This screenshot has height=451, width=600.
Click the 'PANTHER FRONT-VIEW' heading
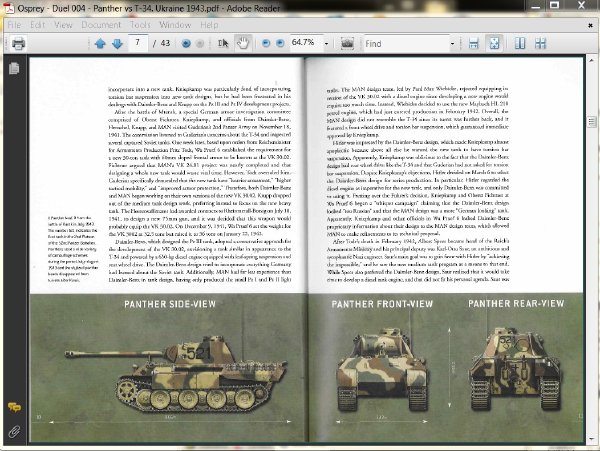[x=382, y=304]
